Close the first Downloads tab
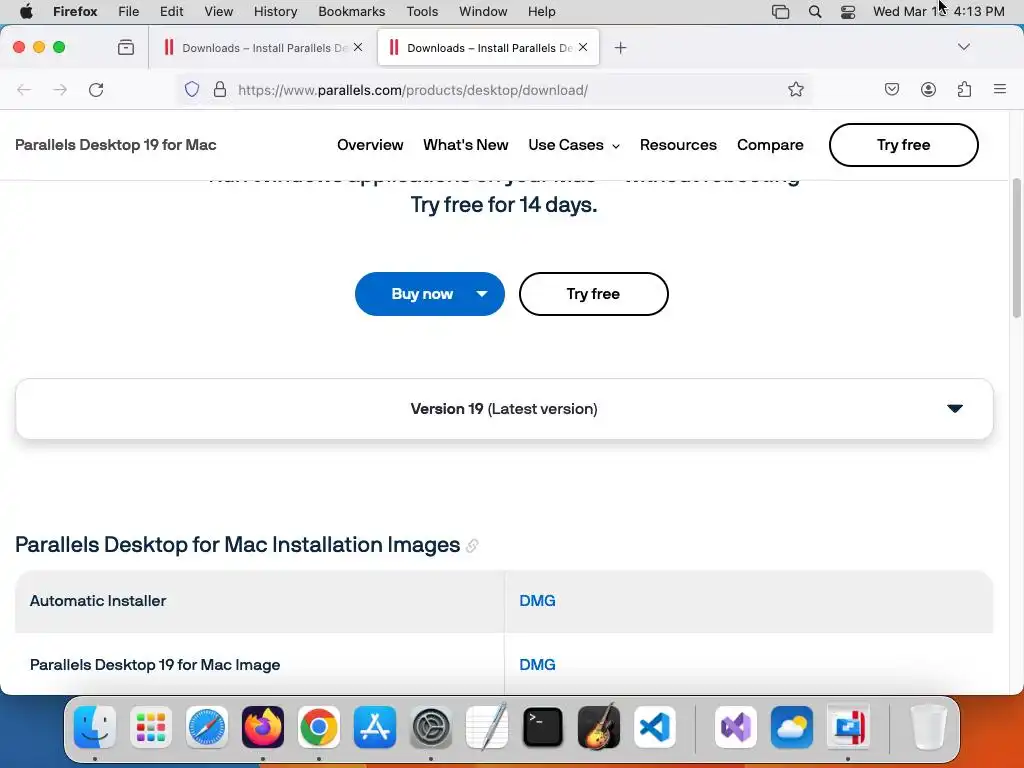The height and width of the screenshot is (768, 1024). 358,47
